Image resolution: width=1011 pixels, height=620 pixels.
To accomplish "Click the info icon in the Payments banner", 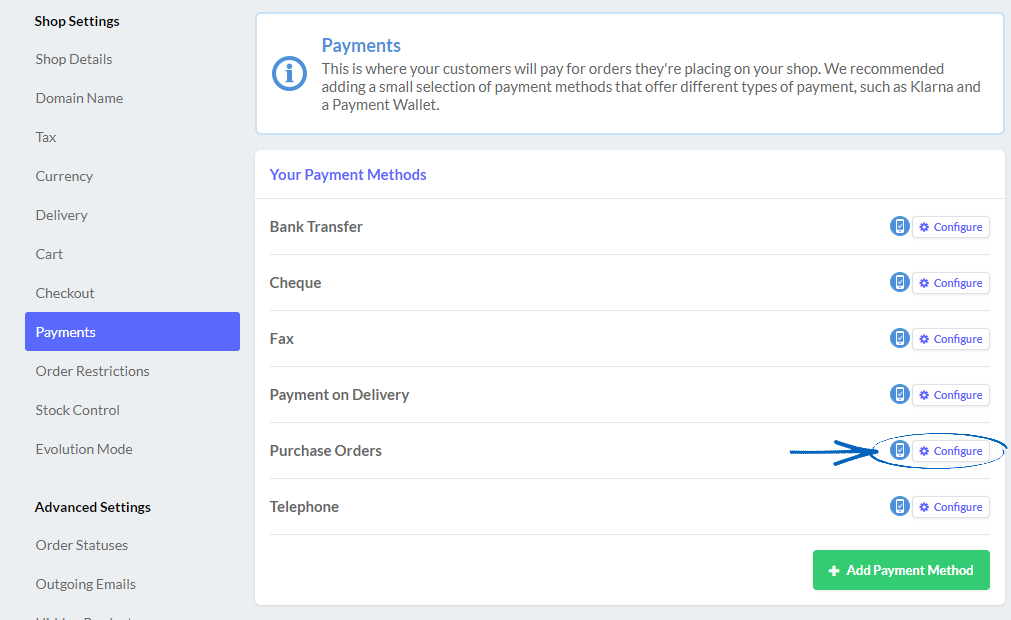I will (289, 73).
